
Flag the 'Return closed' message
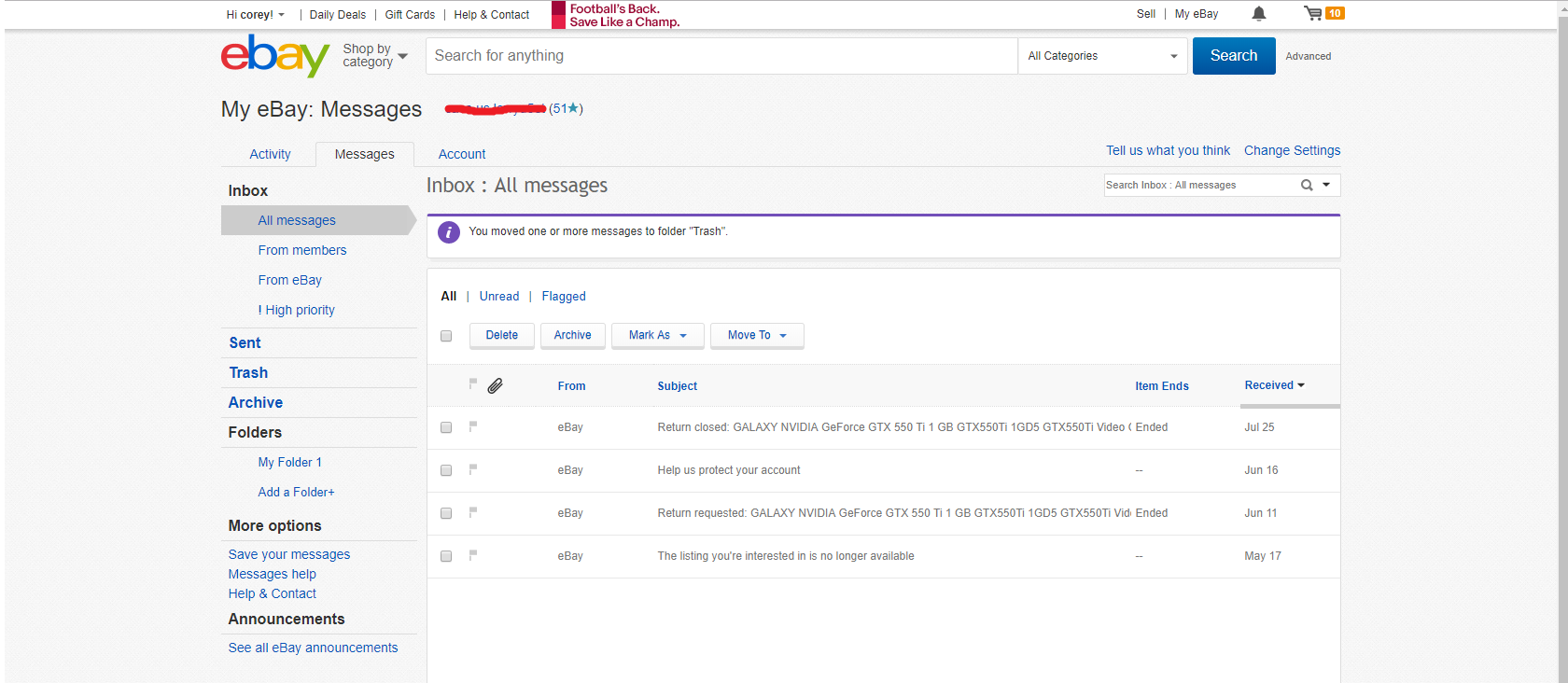(x=473, y=426)
